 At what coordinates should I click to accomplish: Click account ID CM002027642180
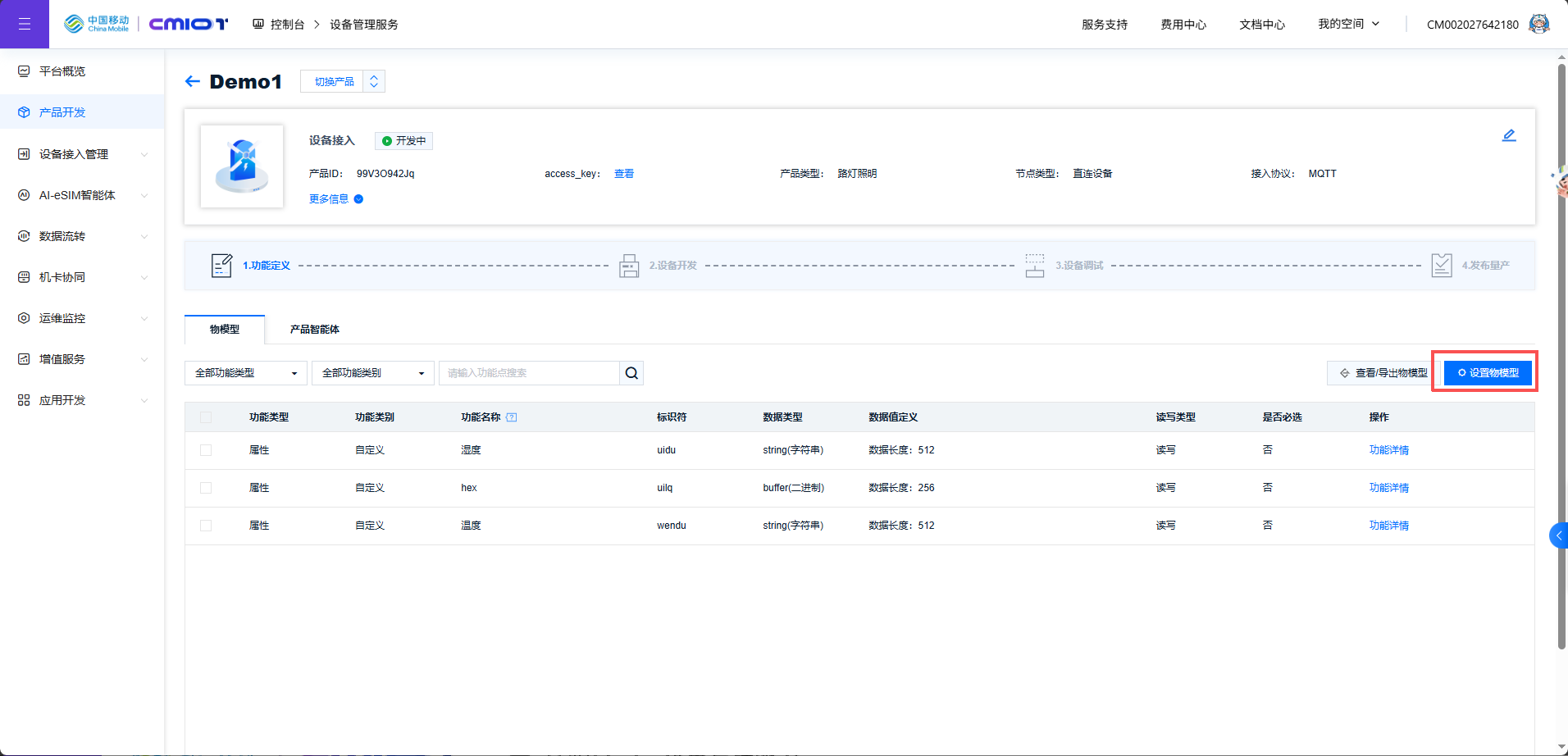click(x=1473, y=25)
